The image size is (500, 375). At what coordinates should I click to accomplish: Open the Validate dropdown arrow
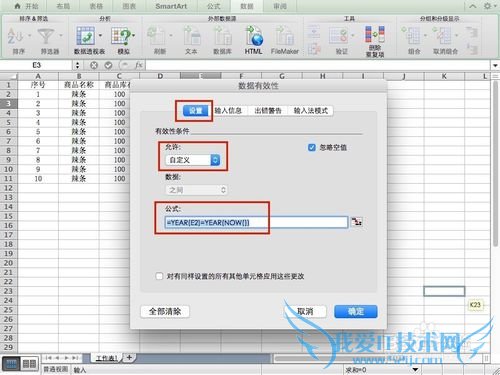pos(353,35)
